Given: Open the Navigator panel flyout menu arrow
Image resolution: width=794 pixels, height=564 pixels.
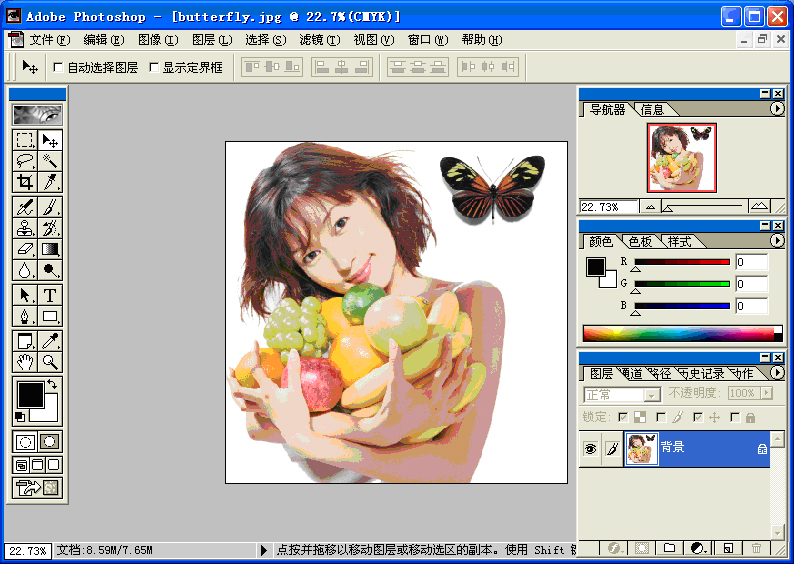Looking at the screenshot, I should tap(777, 109).
